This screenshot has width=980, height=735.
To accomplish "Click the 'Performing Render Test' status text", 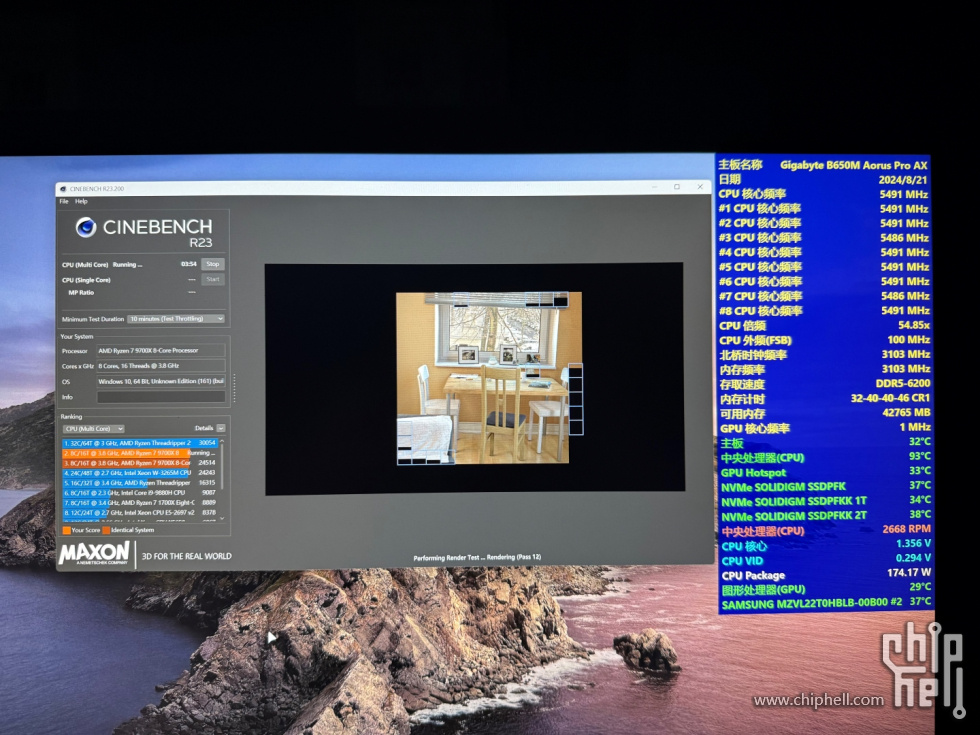I will [477, 558].
